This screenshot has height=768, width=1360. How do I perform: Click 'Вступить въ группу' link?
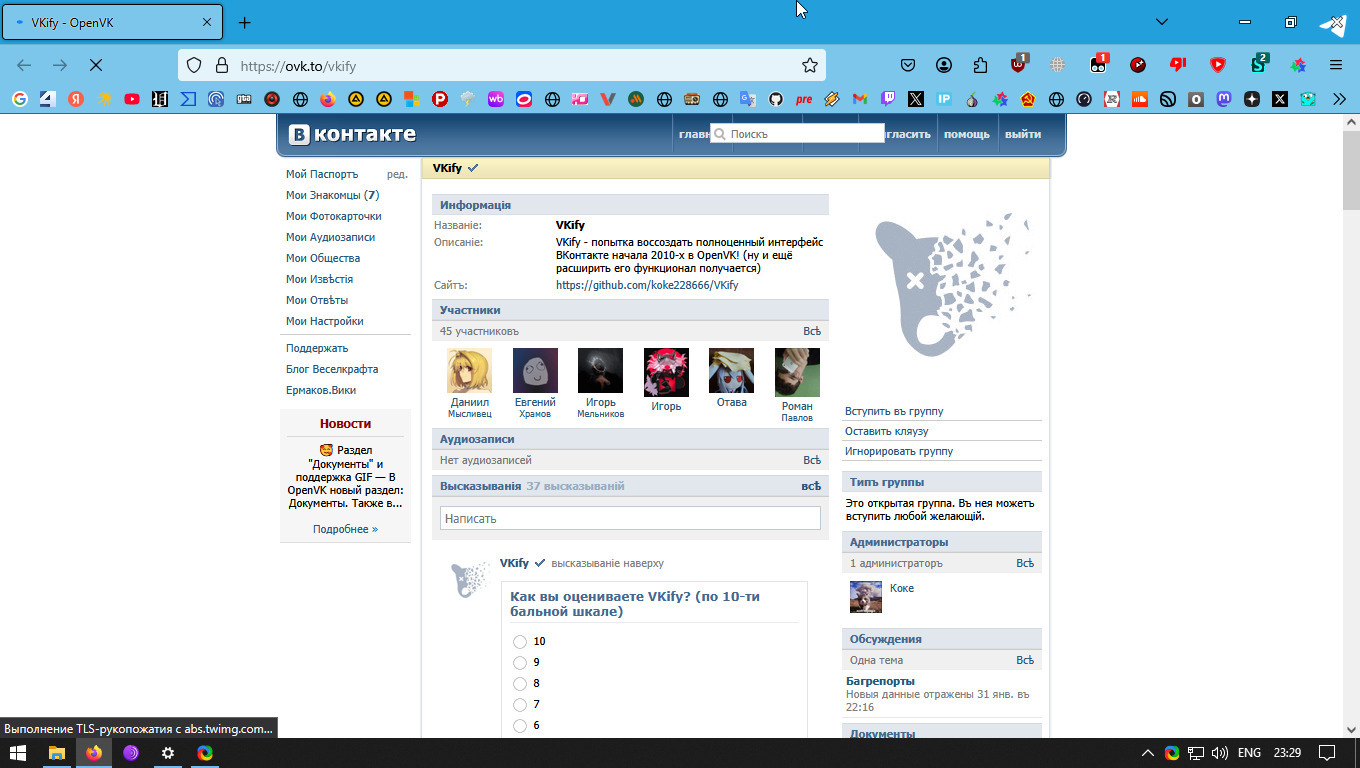894,411
